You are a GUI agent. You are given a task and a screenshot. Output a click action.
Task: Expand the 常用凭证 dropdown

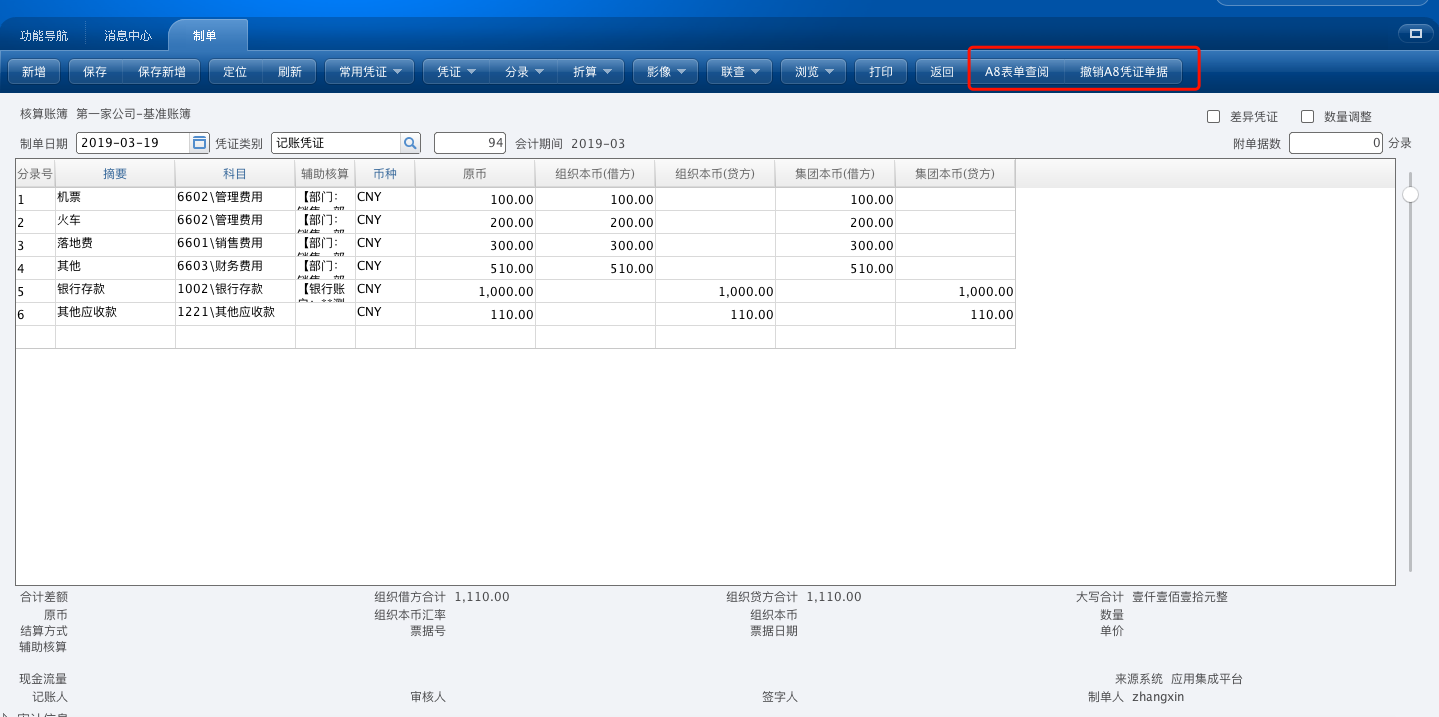click(x=370, y=72)
